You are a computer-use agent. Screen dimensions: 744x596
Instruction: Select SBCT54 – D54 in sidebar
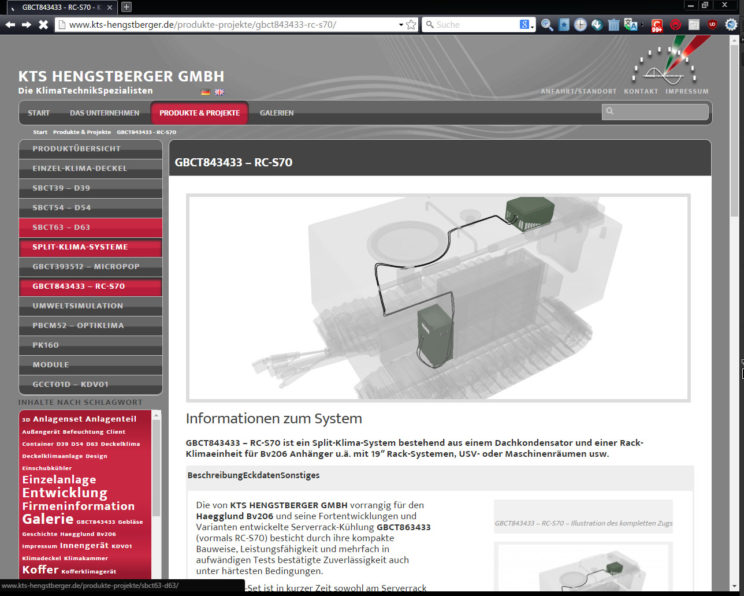[x=90, y=208]
